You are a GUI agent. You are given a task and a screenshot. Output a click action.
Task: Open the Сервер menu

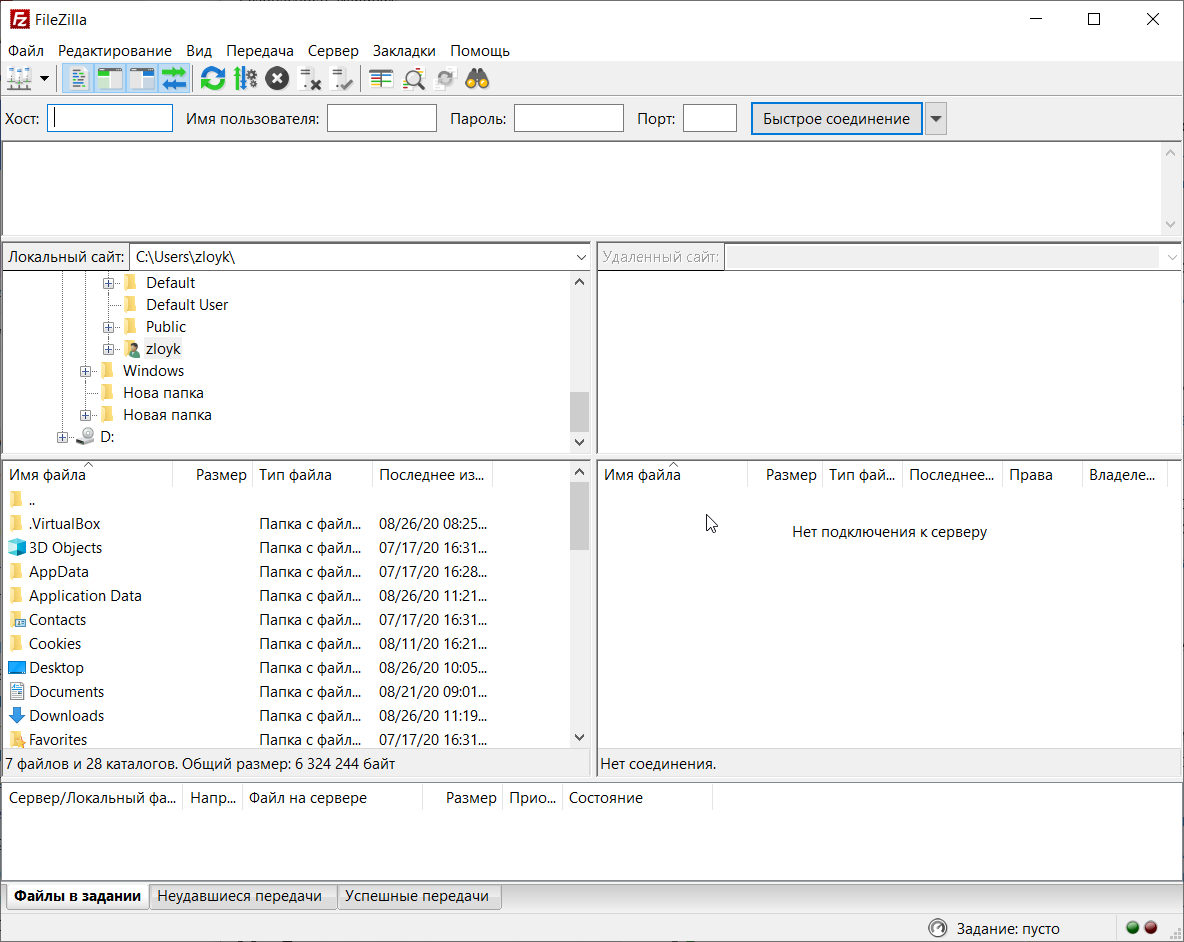coord(333,51)
